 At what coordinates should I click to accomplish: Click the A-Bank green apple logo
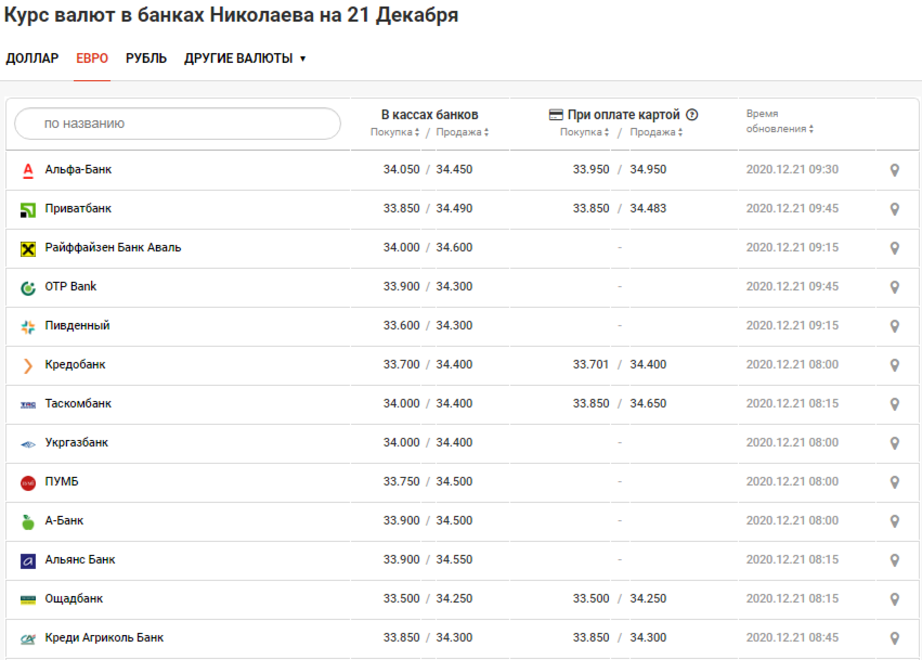point(28,521)
